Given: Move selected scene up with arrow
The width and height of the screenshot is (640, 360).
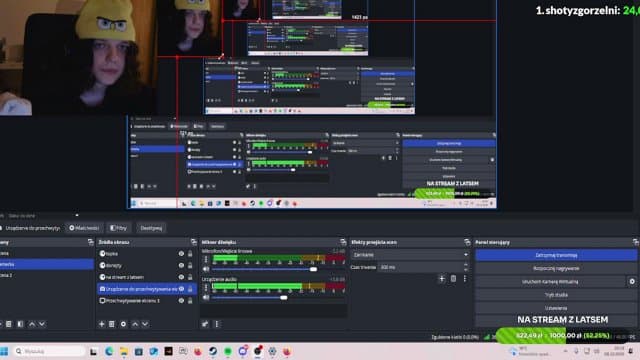Looking at the screenshot, I should pyautogui.click(x=32, y=324).
